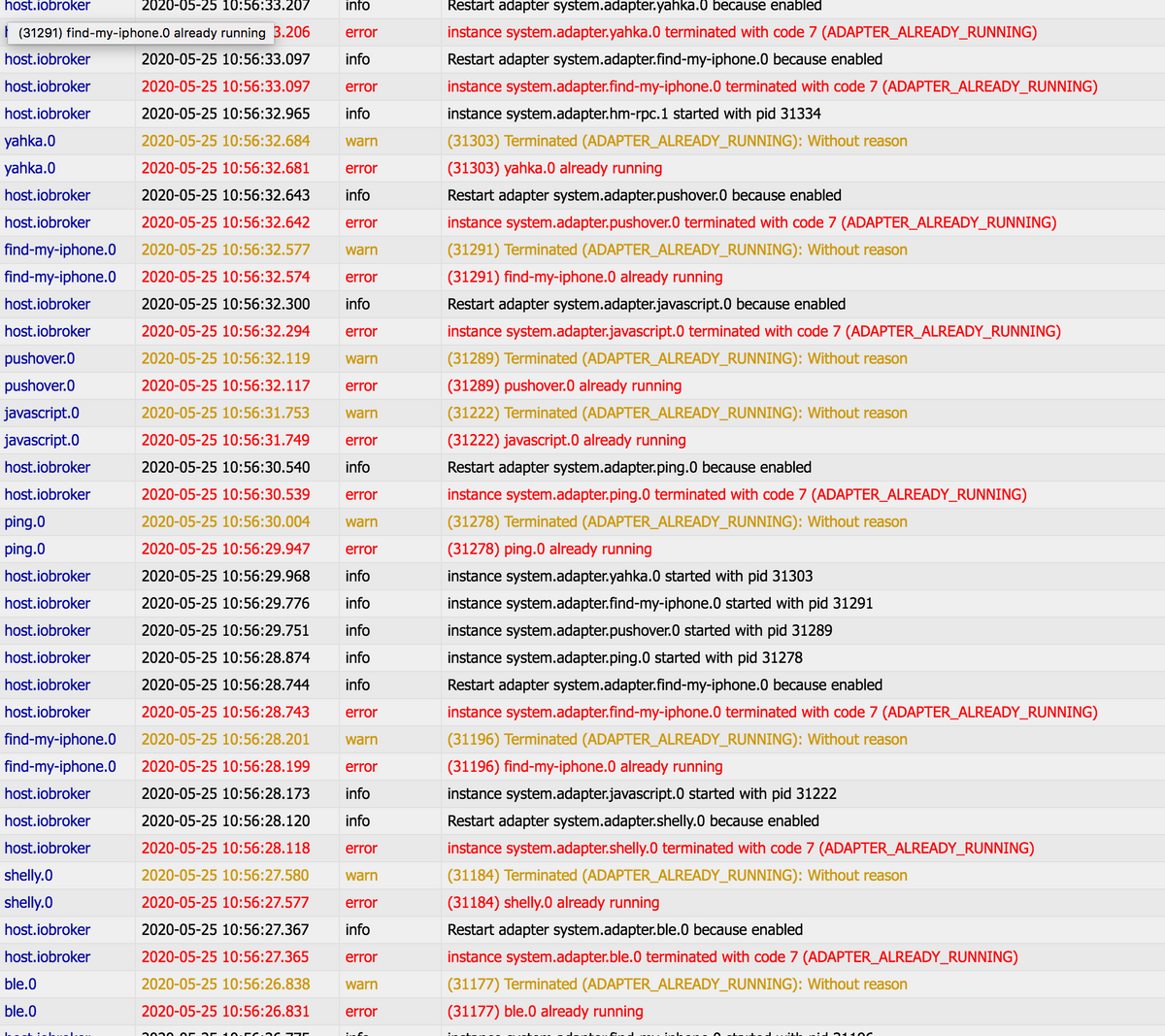
Task: Click '(31177) Terminated (ADAPTER_ALREADY_RUNNING)' warning message
Action: tap(678, 984)
